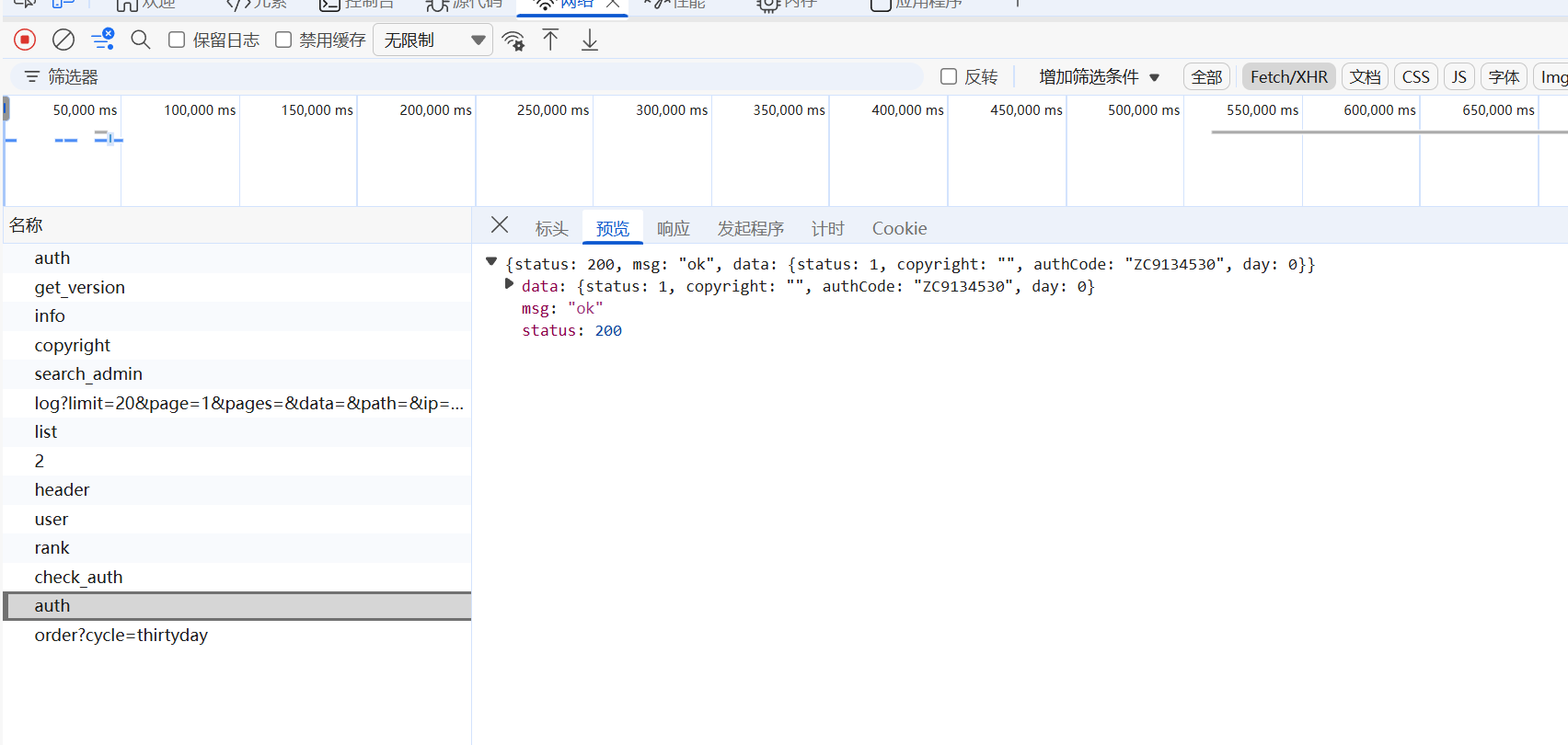Stop recording network log

pos(25,40)
